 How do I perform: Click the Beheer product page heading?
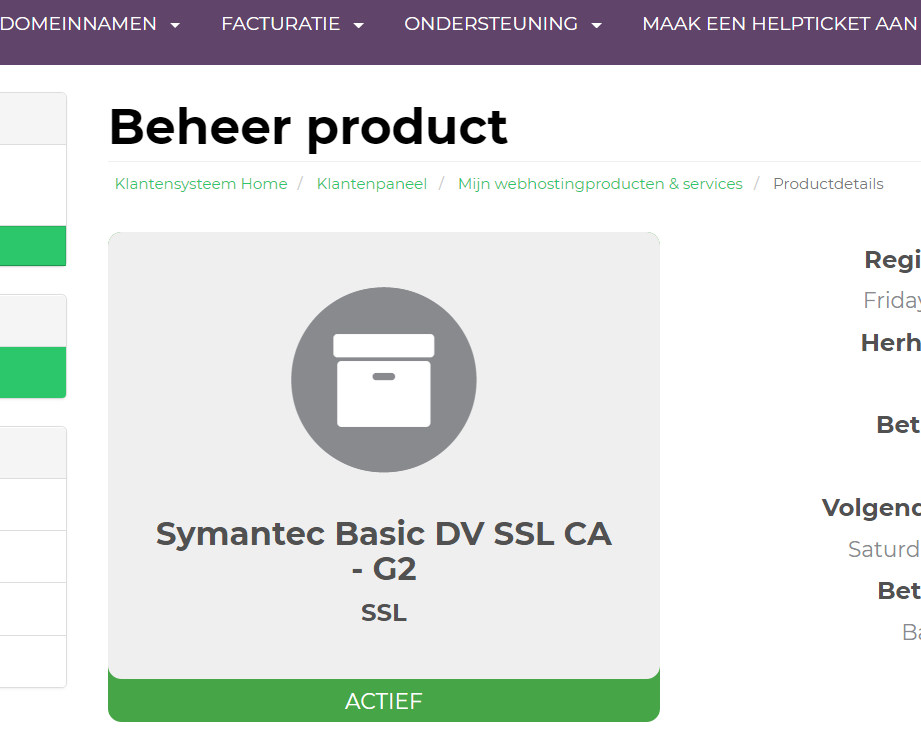(308, 127)
